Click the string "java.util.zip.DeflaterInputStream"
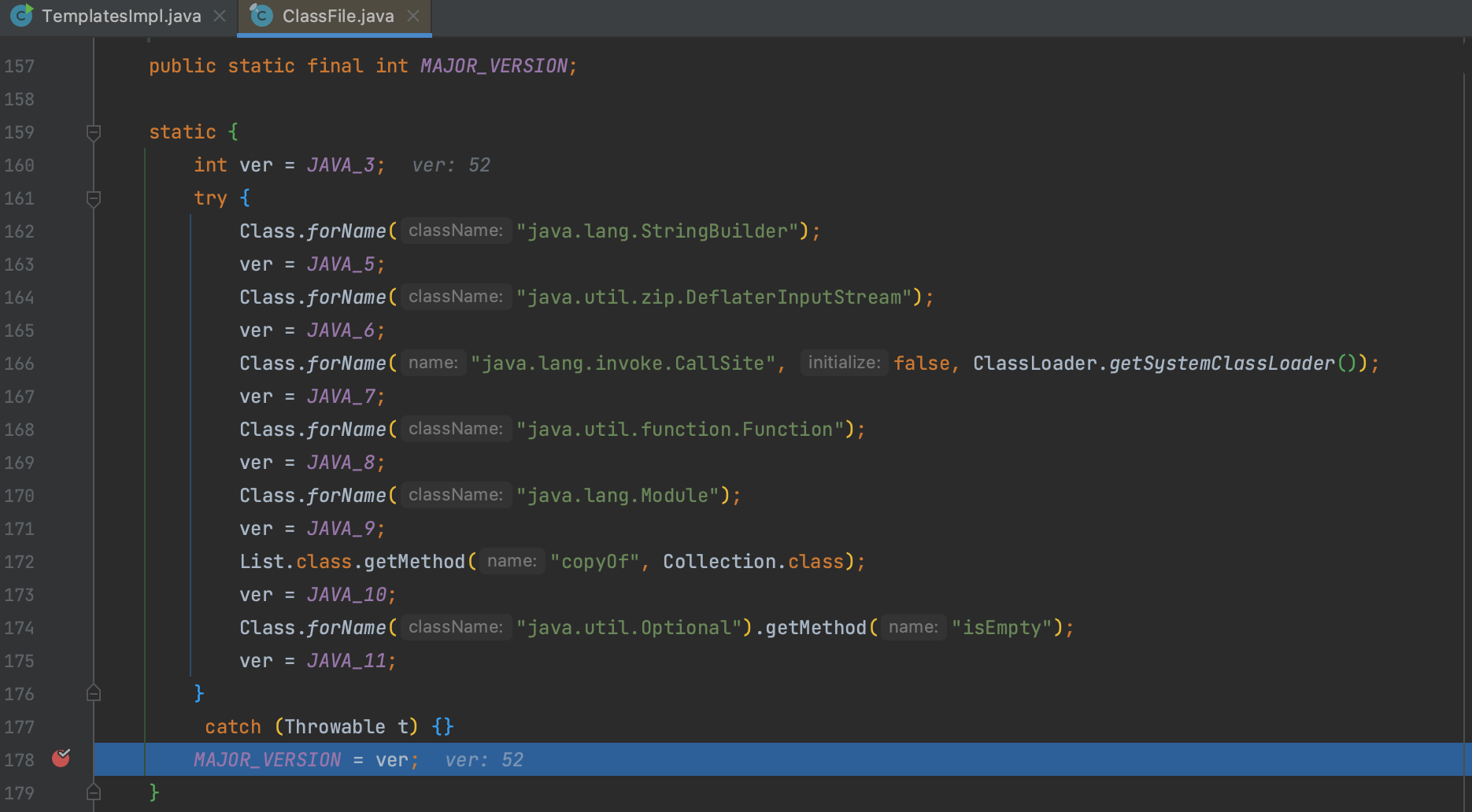This screenshot has width=1472, height=812. pos(714,297)
